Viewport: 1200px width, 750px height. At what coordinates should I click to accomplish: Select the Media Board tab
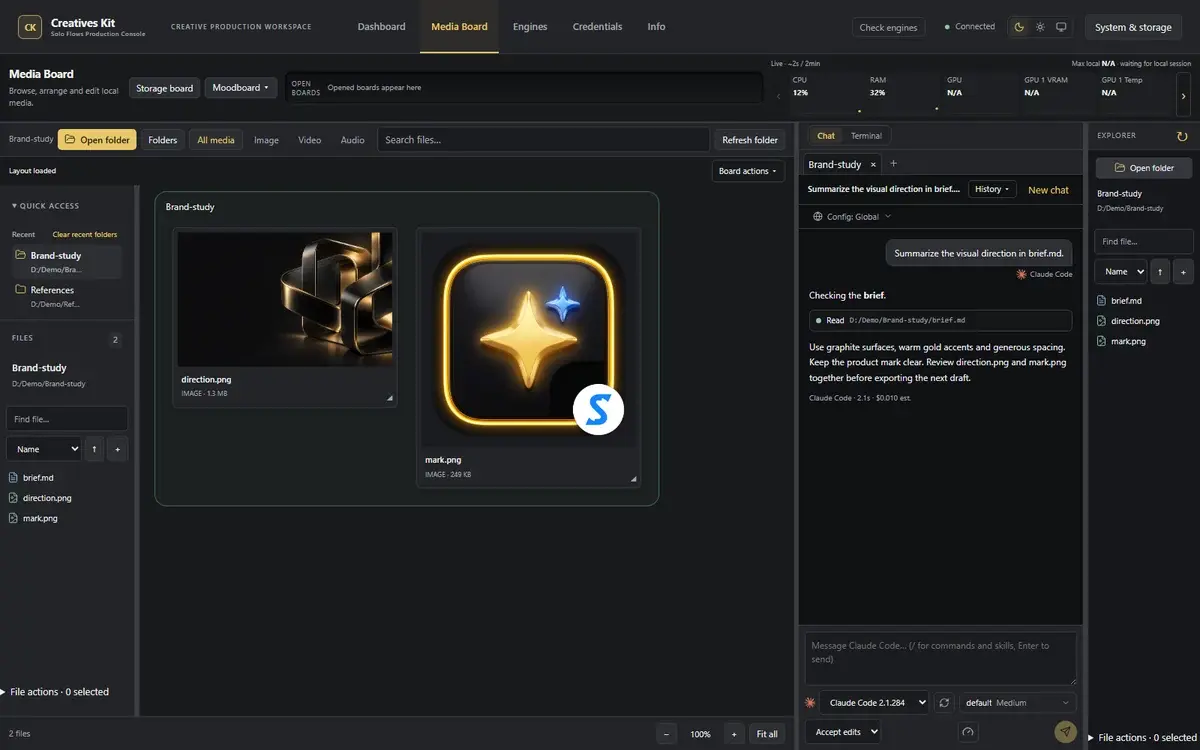(x=459, y=27)
